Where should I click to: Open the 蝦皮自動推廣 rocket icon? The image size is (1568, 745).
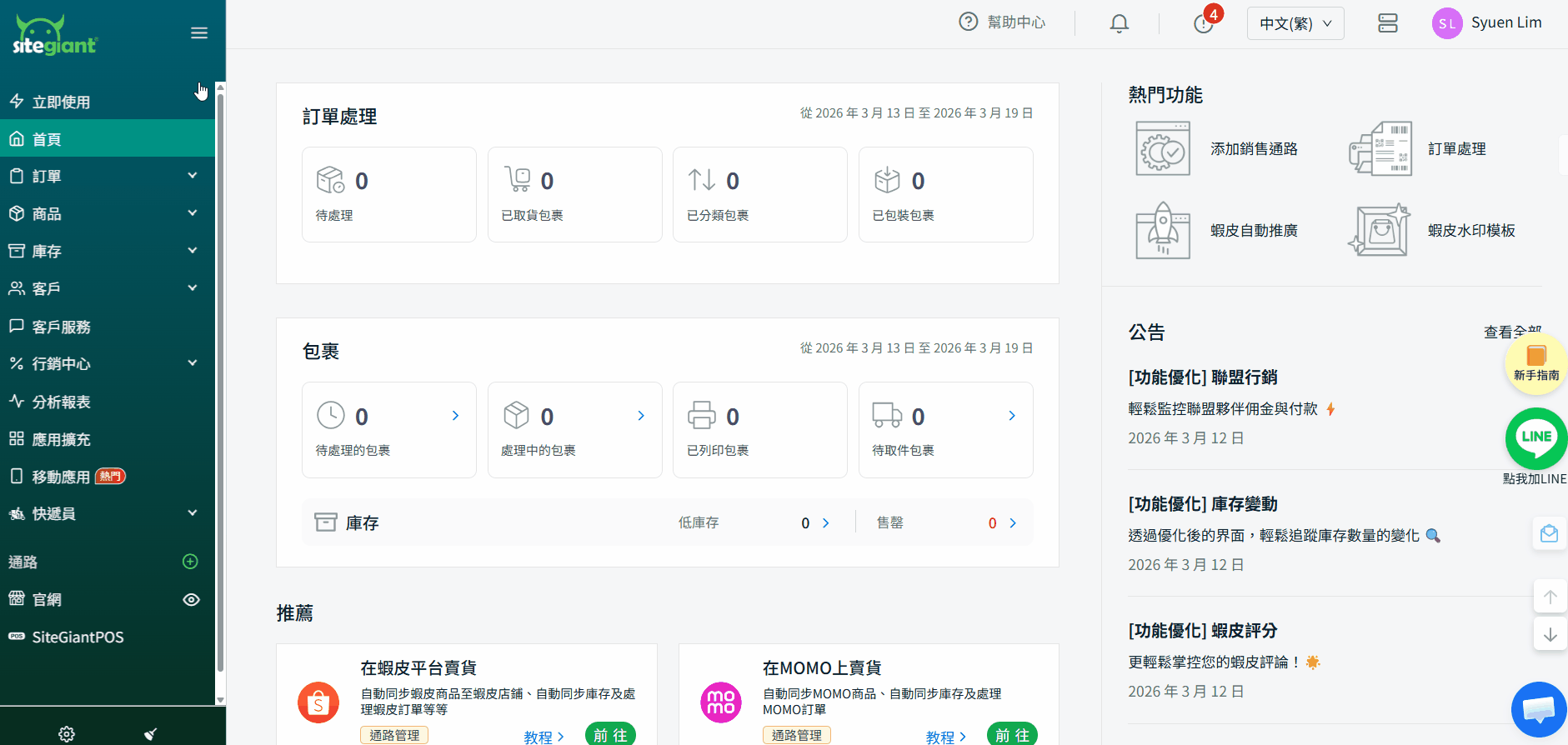(1163, 231)
